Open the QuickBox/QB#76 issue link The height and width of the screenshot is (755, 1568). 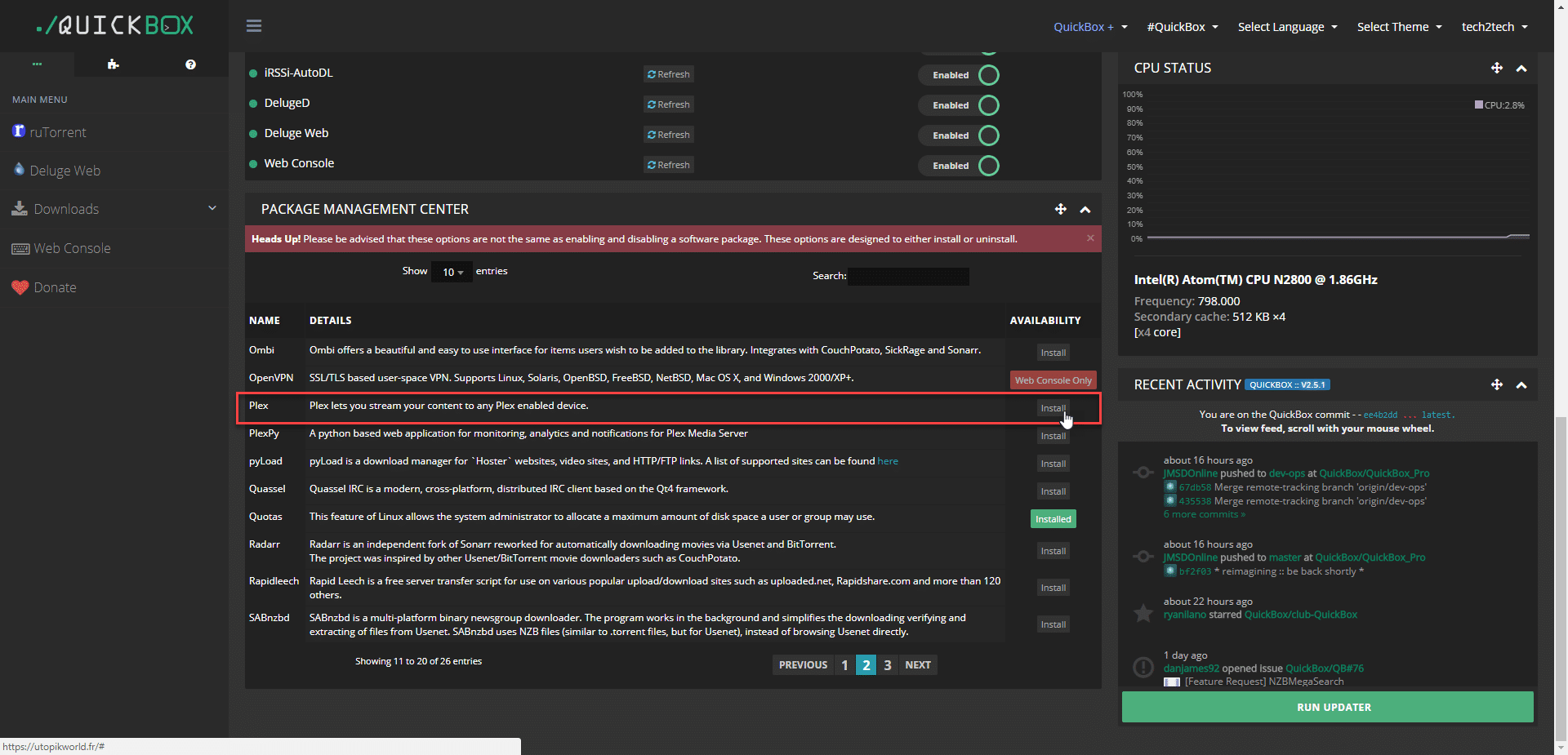[x=1325, y=668]
